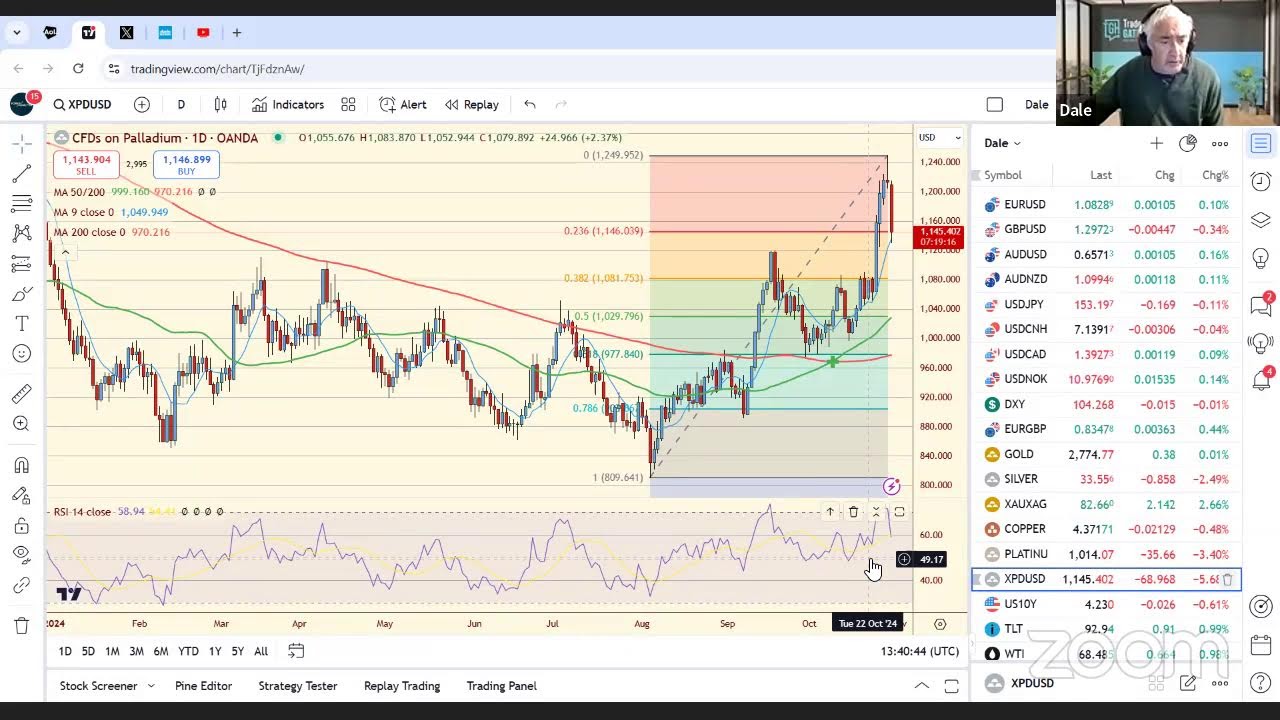This screenshot has height=720, width=1280.
Task: Open the patterns drawing tool
Action: [21, 233]
